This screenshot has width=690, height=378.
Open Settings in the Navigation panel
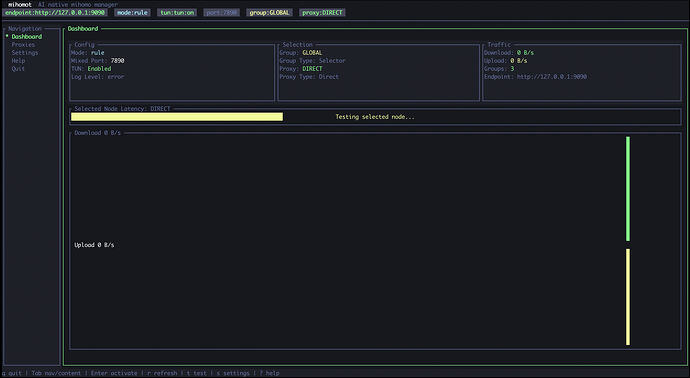click(x=25, y=52)
